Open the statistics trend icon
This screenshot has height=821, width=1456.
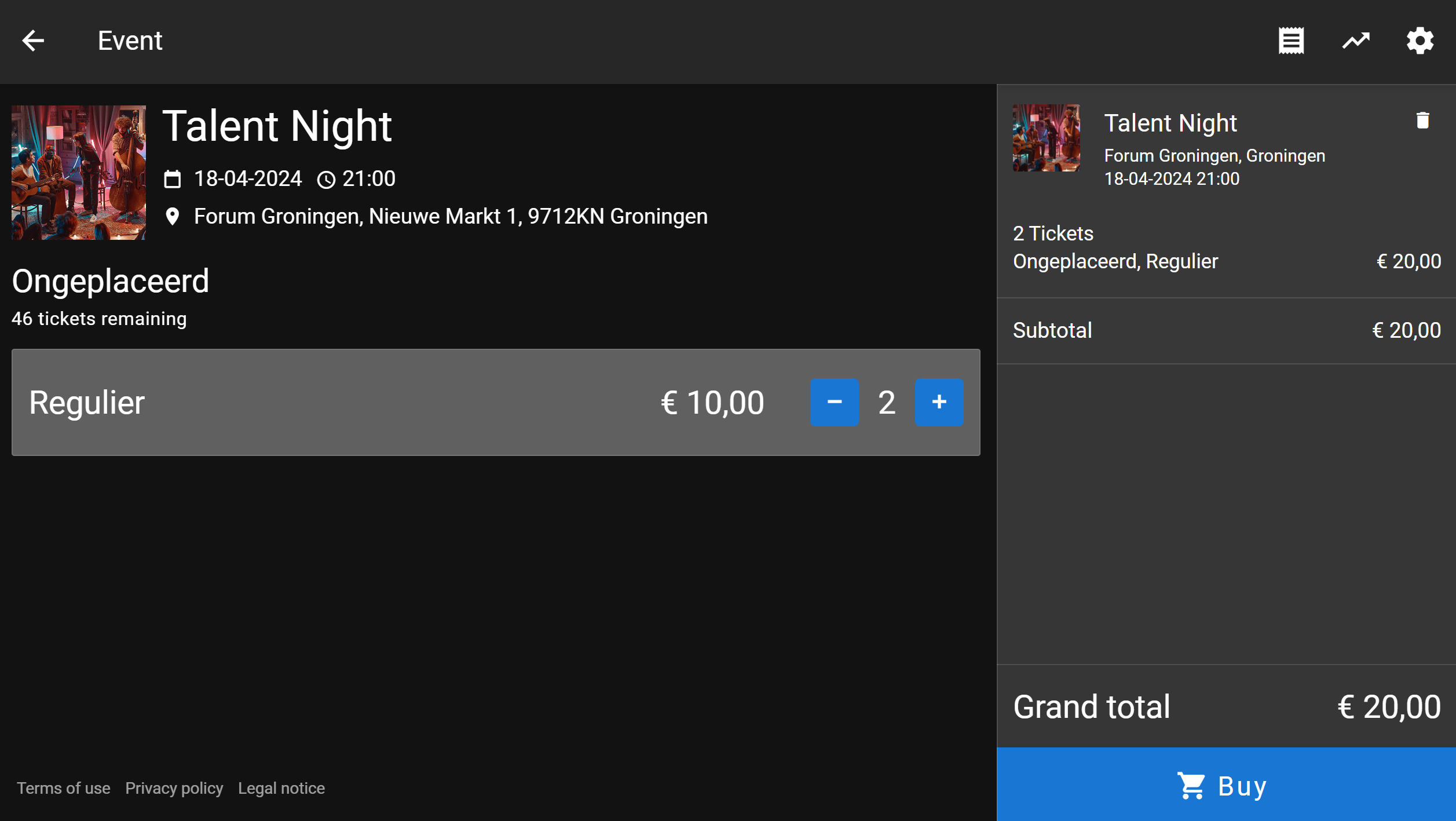[x=1356, y=41]
